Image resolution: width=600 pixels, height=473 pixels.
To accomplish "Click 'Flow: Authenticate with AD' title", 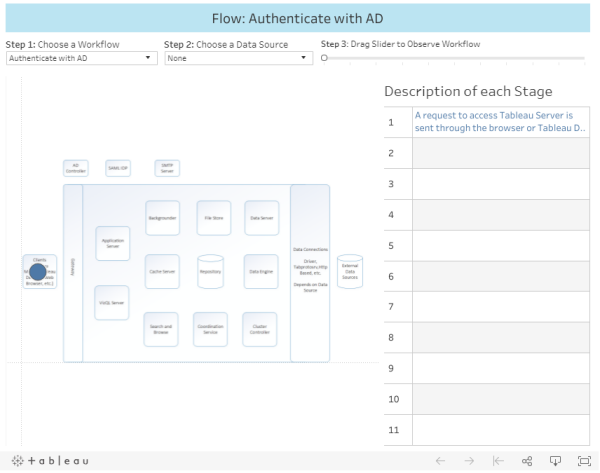I will click(297, 18).
